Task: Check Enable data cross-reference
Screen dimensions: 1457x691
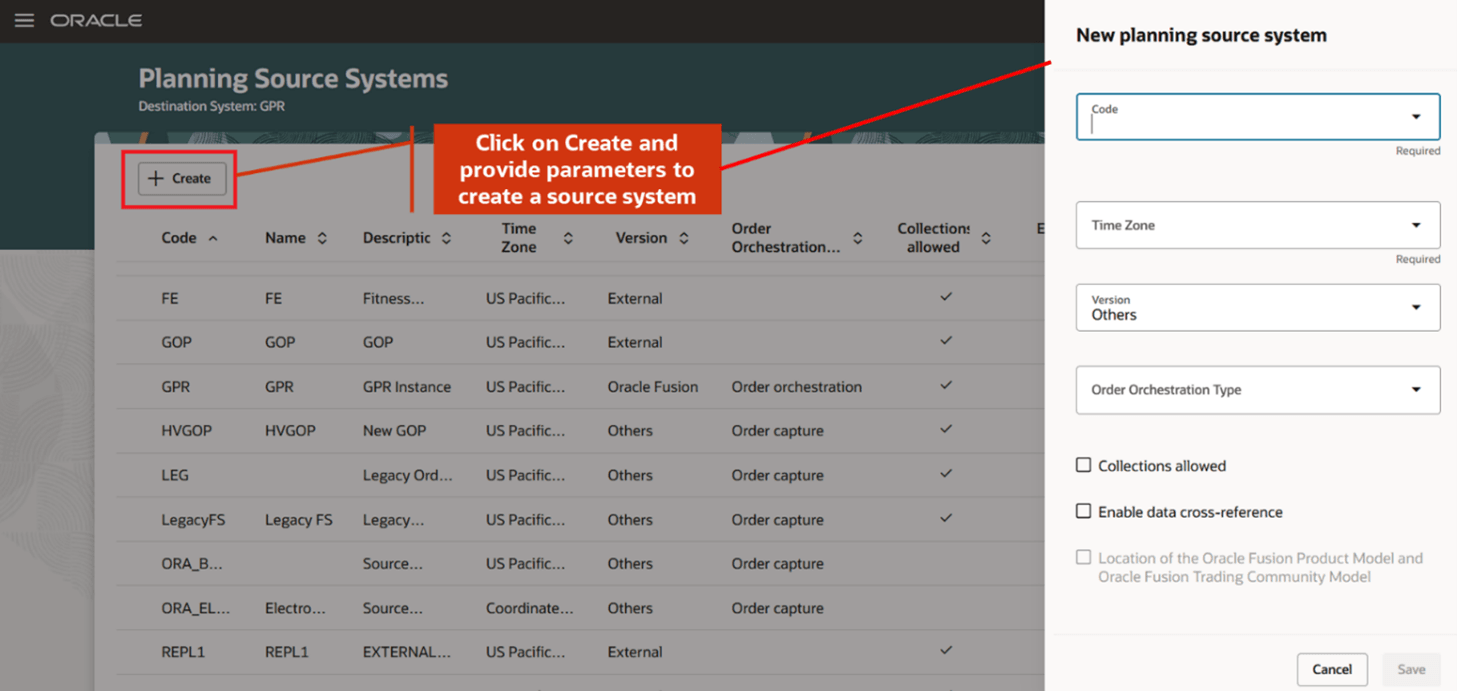Action: click(1083, 511)
